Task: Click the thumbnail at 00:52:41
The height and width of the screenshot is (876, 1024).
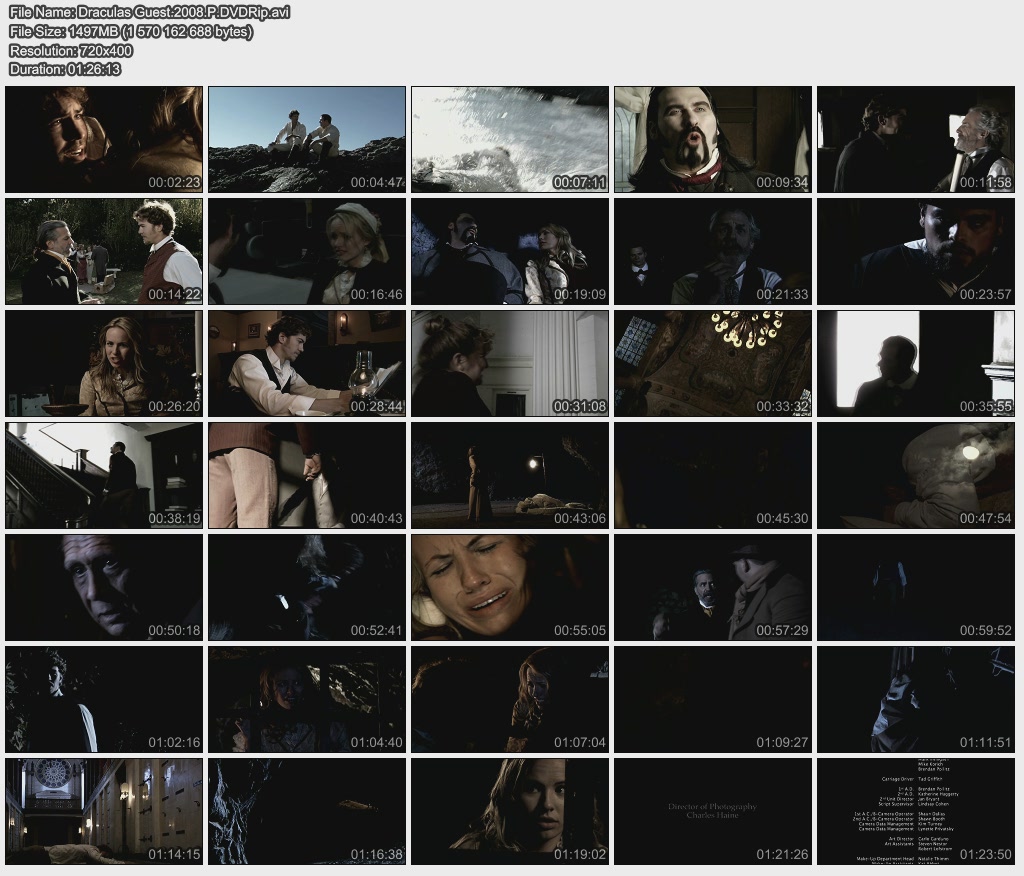Action: pyautogui.click(x=307, y=587)
